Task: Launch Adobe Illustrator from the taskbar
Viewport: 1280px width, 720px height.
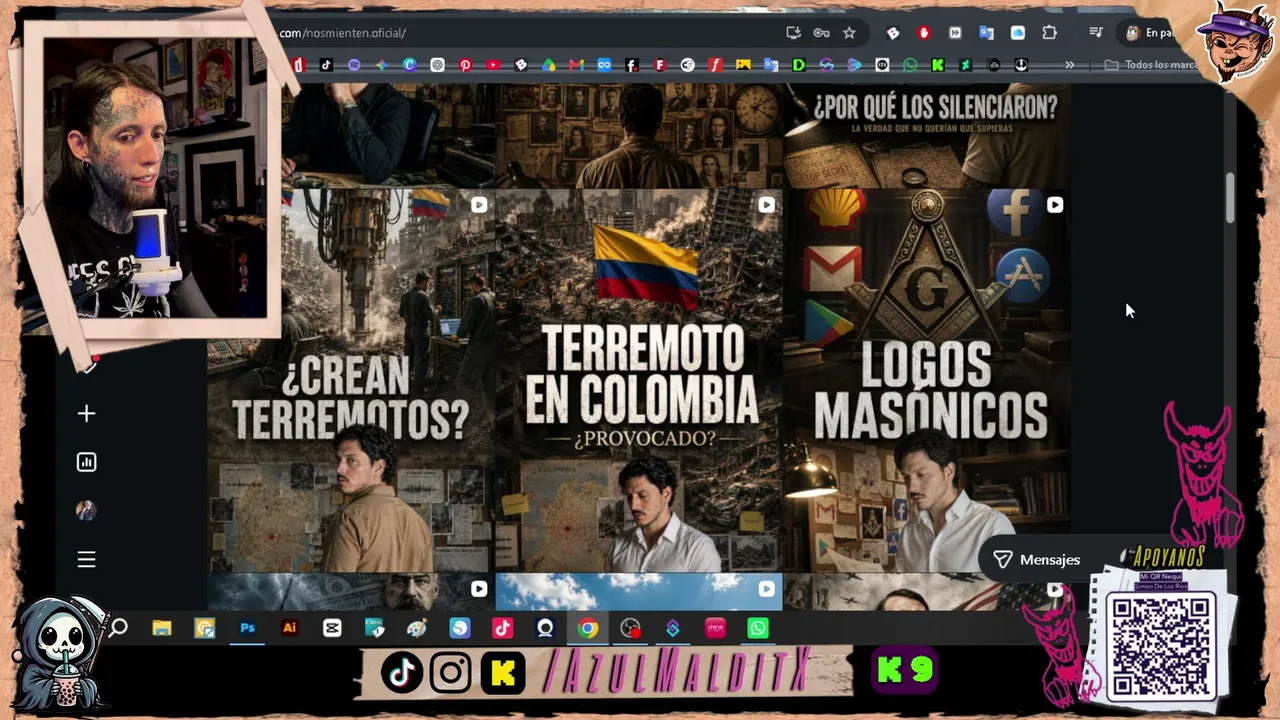Action: pyautogui.click(x=290, y=628)
